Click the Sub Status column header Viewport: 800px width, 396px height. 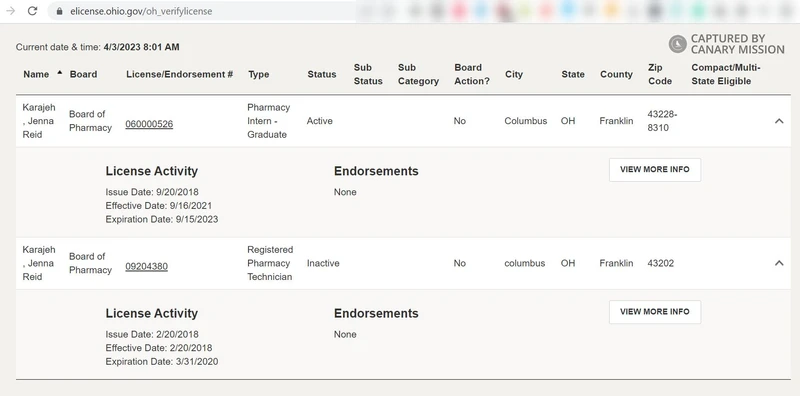pyautogui.click(x=368, y=75)
